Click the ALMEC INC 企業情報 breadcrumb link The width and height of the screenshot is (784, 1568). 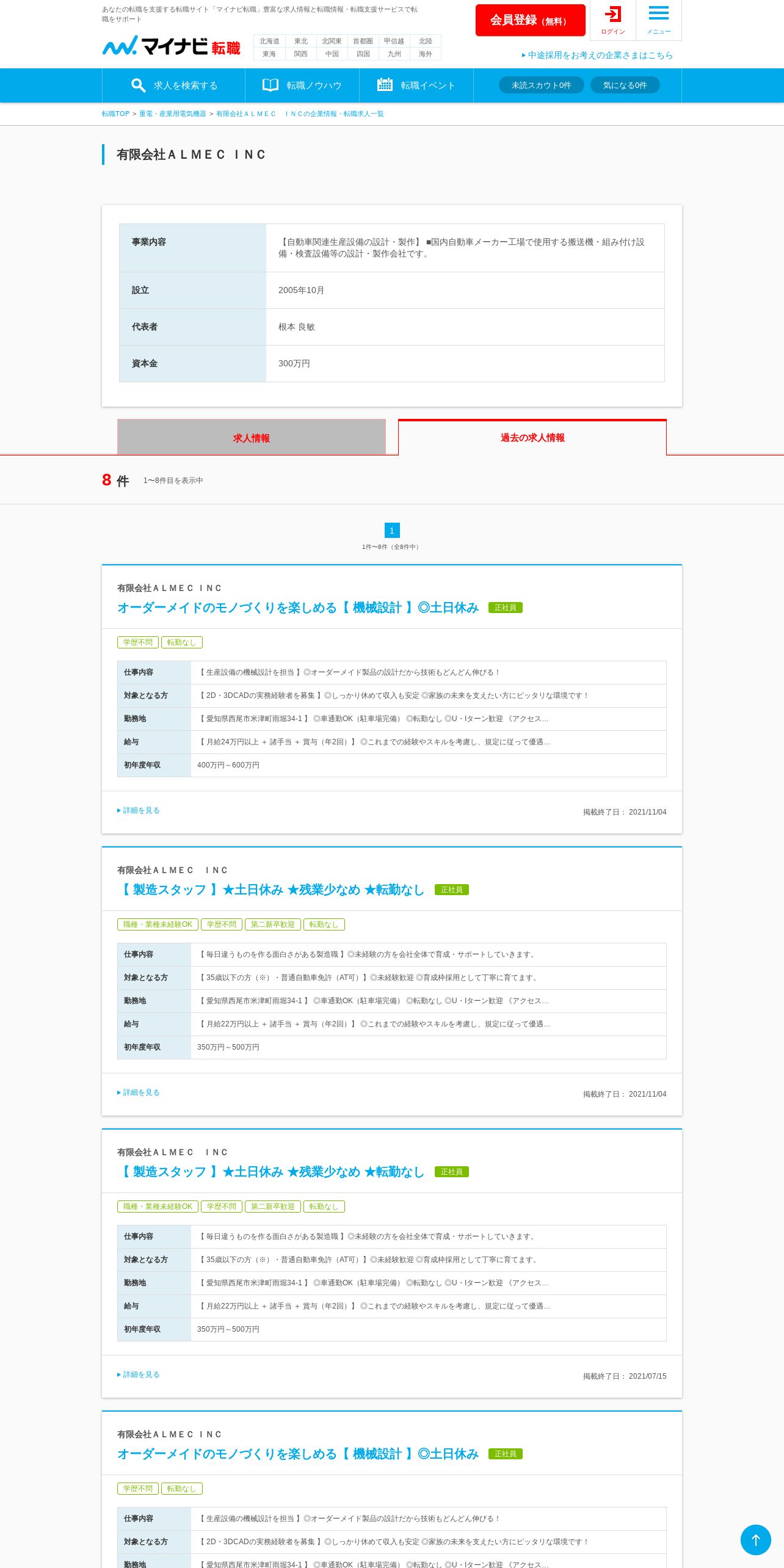(x=300, y=114)
